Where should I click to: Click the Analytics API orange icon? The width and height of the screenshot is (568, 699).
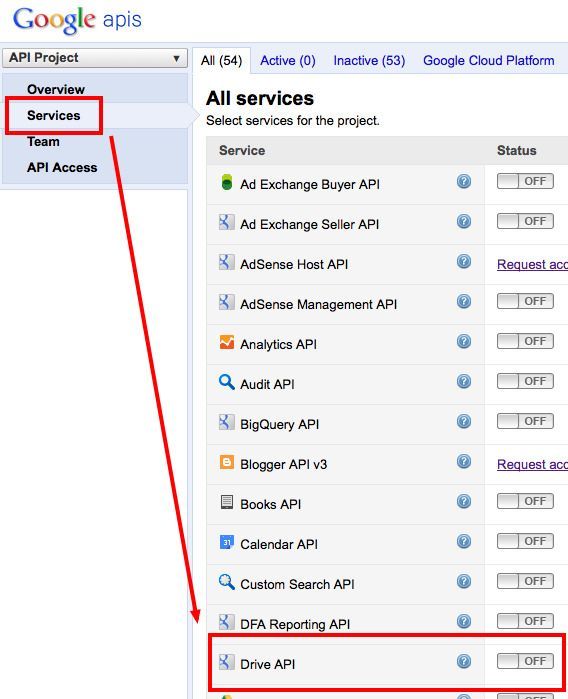click(x=226, y=342)
